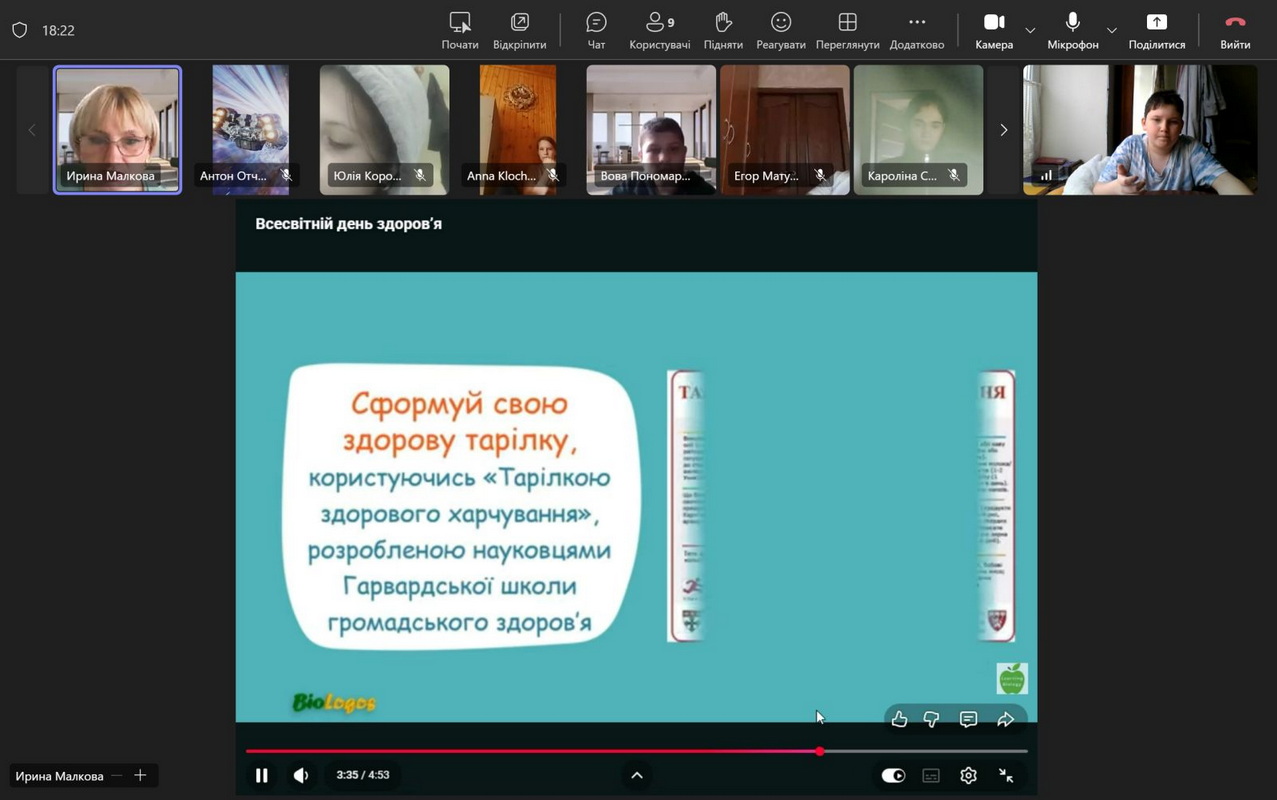Click the thumbs up icon on video
The width and height of the screenshot is (1277, 800).
click(899, 719)
